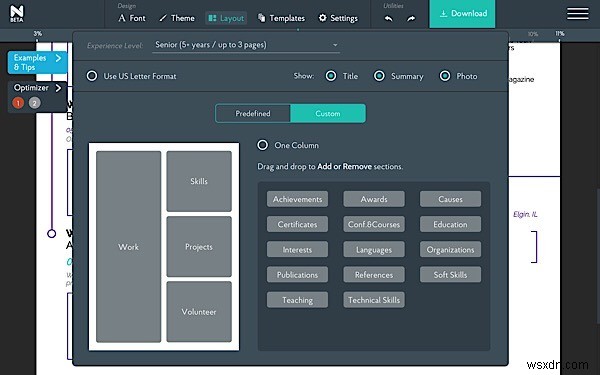Click the Teaching section chip
The height and width of the screenshot is (375, 600).
pos(297,300)
